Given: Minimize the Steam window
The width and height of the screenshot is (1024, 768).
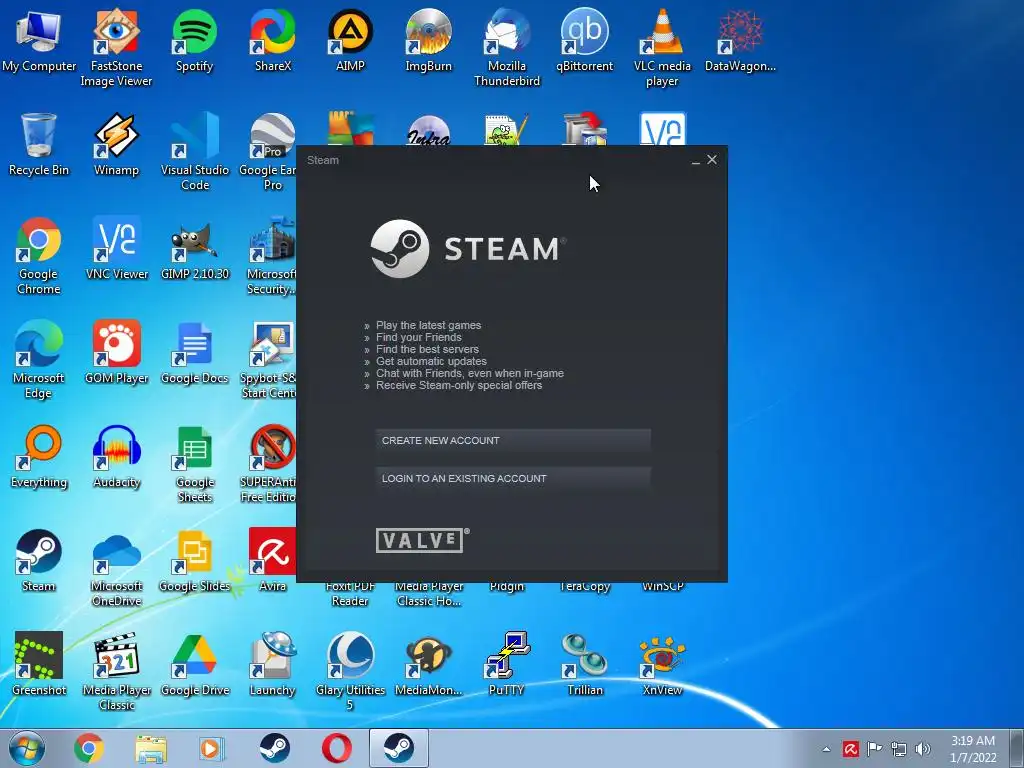Looking at the screenshot, I should pyautogui.click(x=696, y=160).
